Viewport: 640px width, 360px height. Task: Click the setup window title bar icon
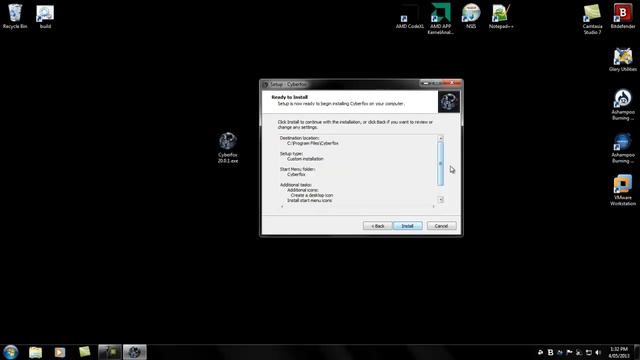click(x=265, y=84)
